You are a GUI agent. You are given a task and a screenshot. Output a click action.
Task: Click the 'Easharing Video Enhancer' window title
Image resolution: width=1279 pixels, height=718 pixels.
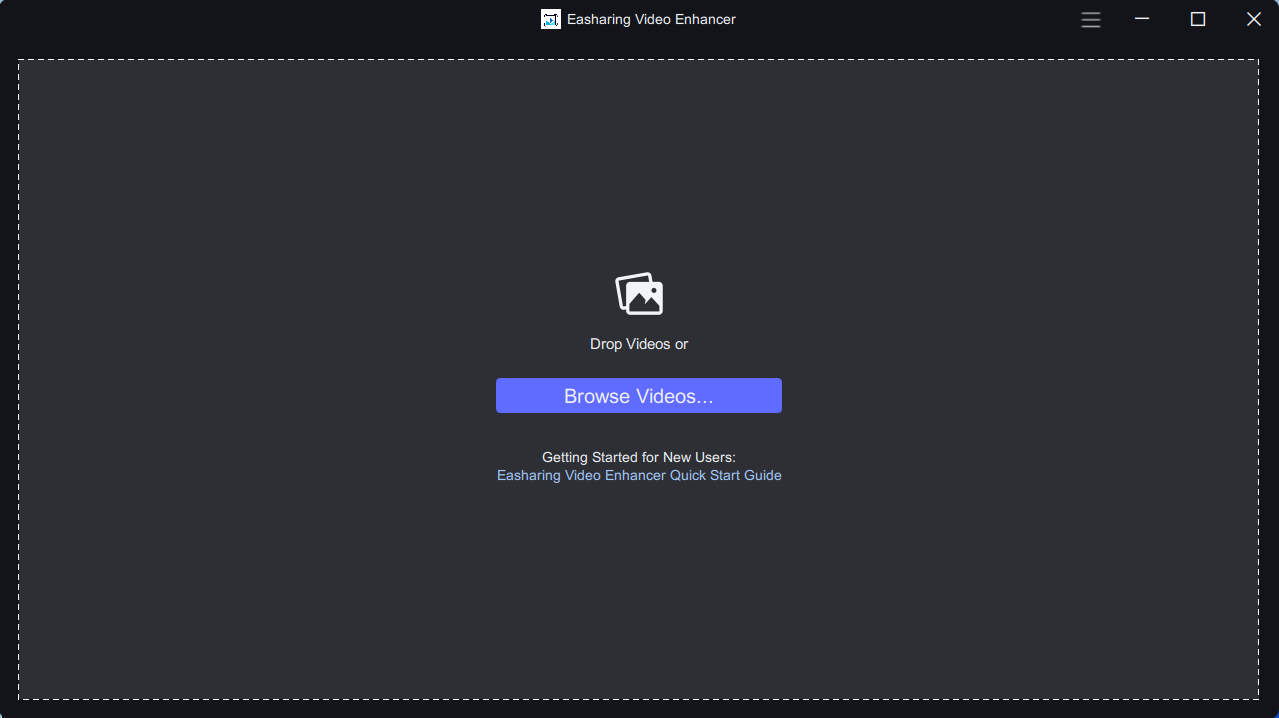pyautogui.click(x=651, y=19)
